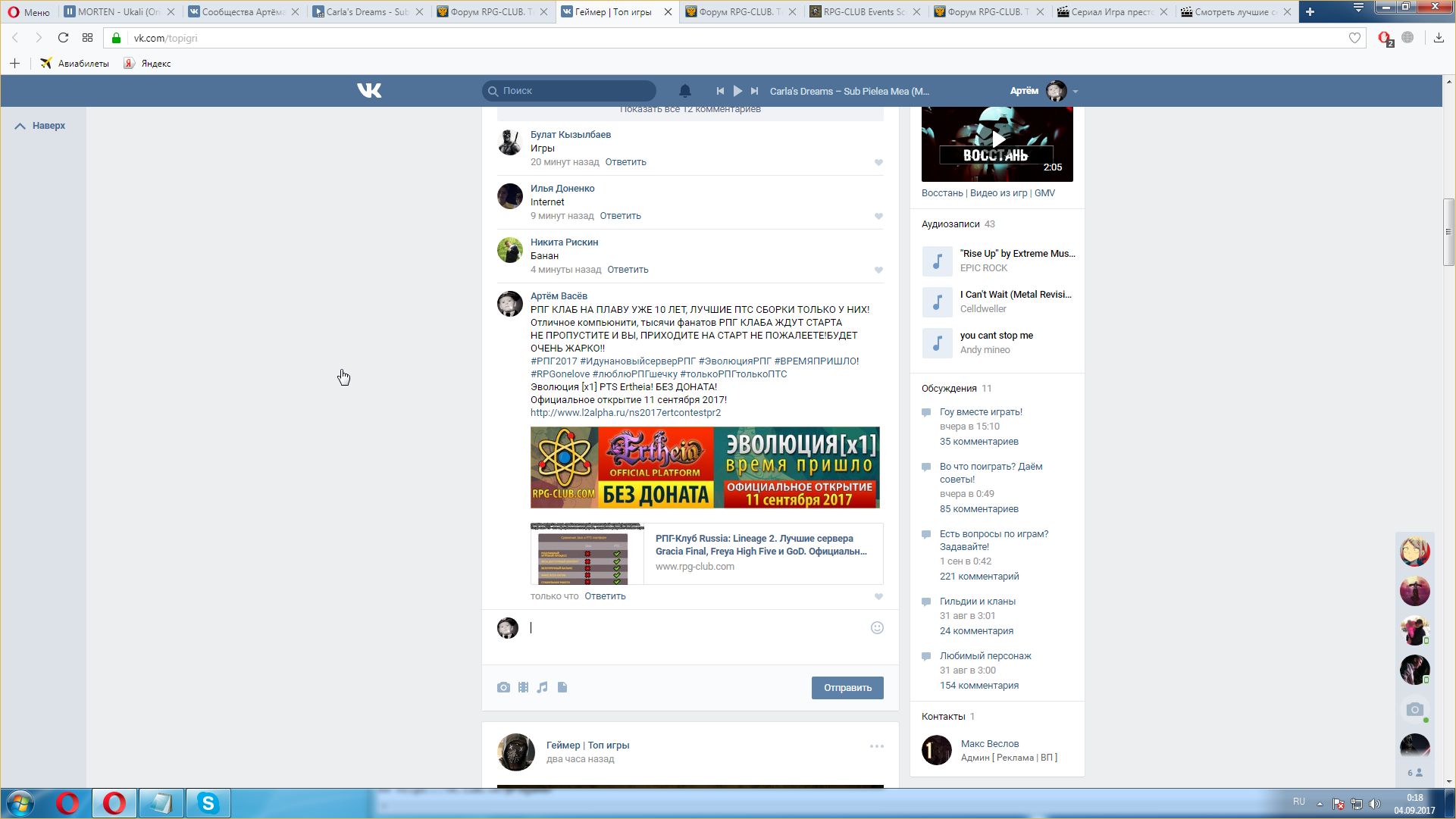Switch to Смотреть лучшие tab

click(1235, 12)
